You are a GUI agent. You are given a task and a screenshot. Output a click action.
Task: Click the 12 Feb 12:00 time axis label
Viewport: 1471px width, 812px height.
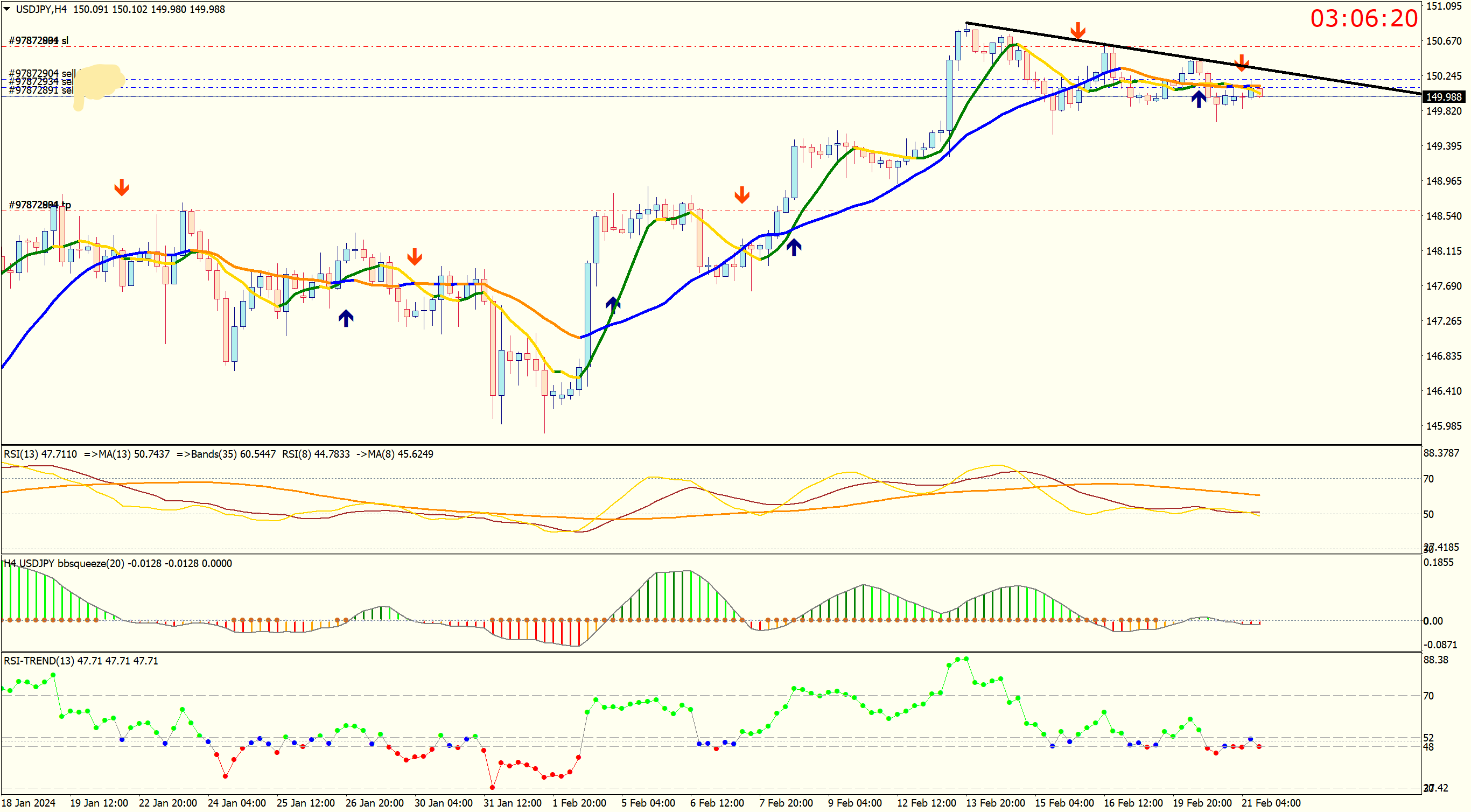[926, 802]
